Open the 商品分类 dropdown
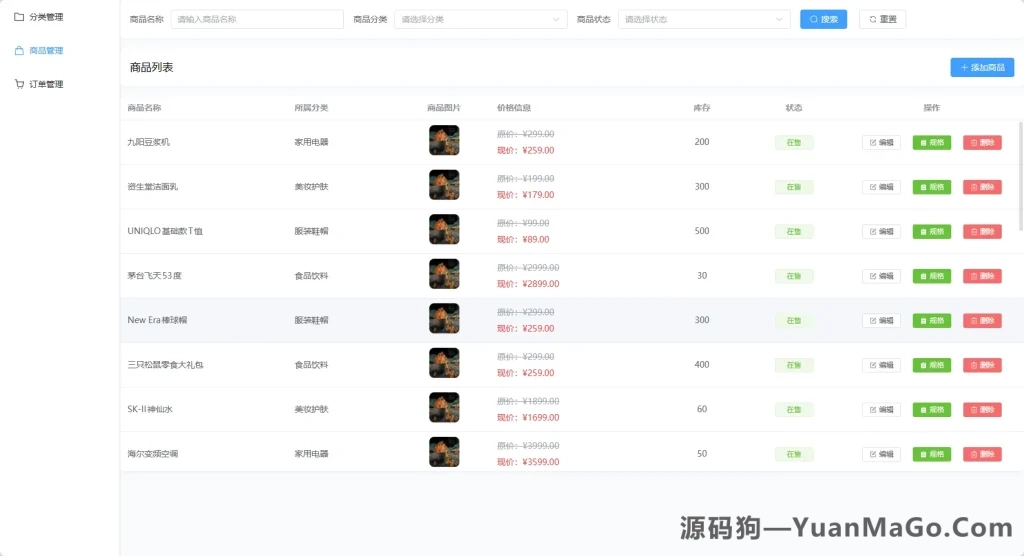Screen dimensions: 1024x556 (x=481, y=20)
